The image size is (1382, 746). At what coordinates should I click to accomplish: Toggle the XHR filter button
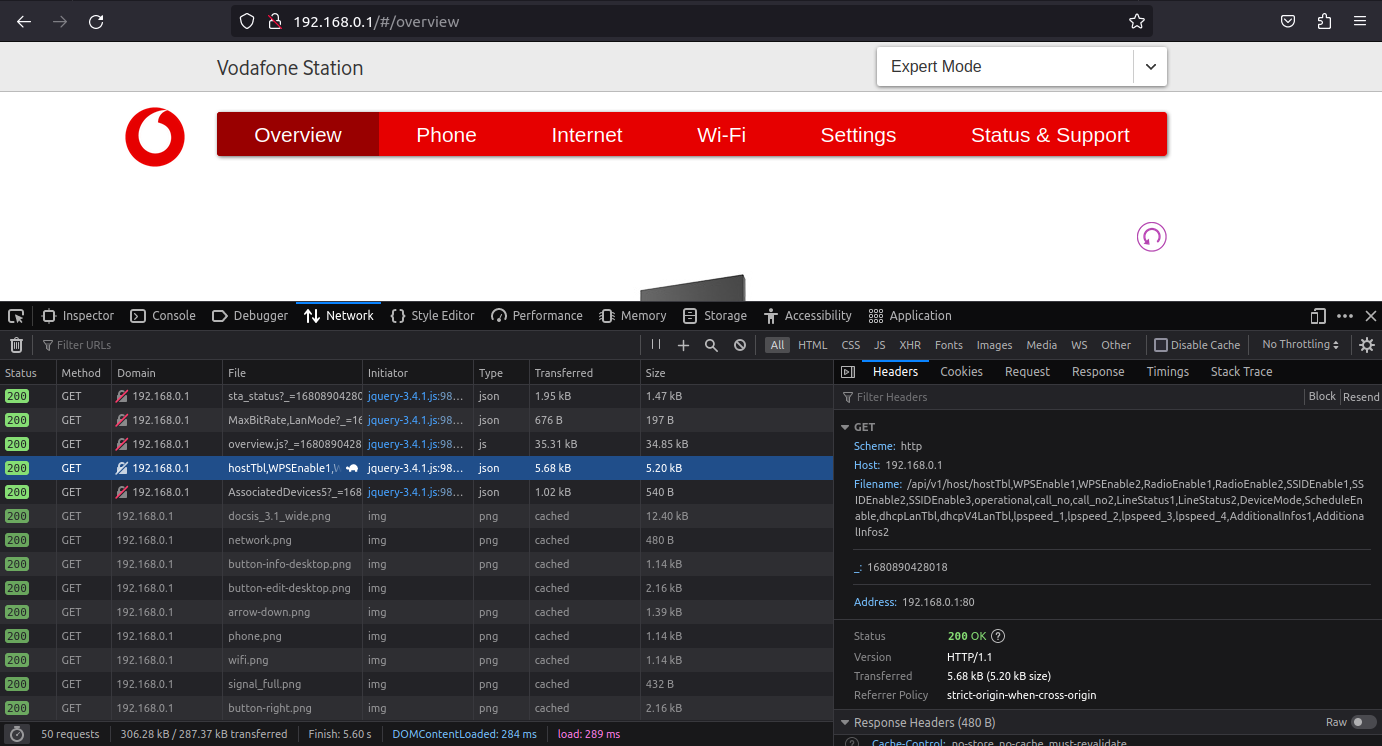click(x=910, y=345)
